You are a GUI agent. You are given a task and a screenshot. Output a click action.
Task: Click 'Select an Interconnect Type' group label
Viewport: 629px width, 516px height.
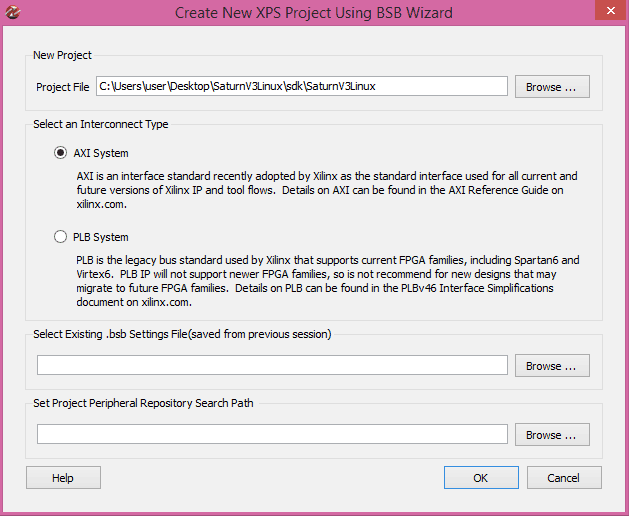[x=101, y=124]
